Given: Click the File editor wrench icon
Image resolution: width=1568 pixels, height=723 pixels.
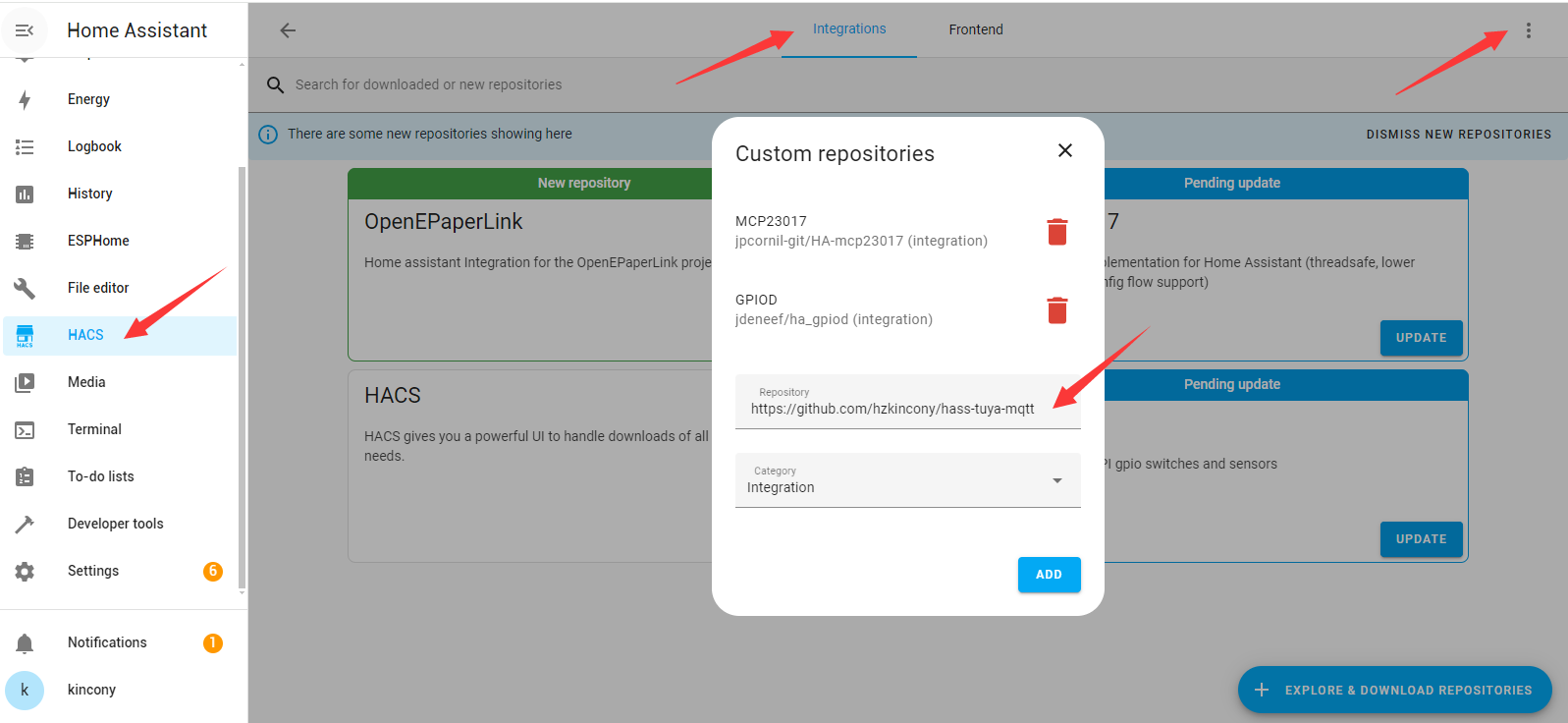Looking at the screenshot, I should click(x=25, y=288).
